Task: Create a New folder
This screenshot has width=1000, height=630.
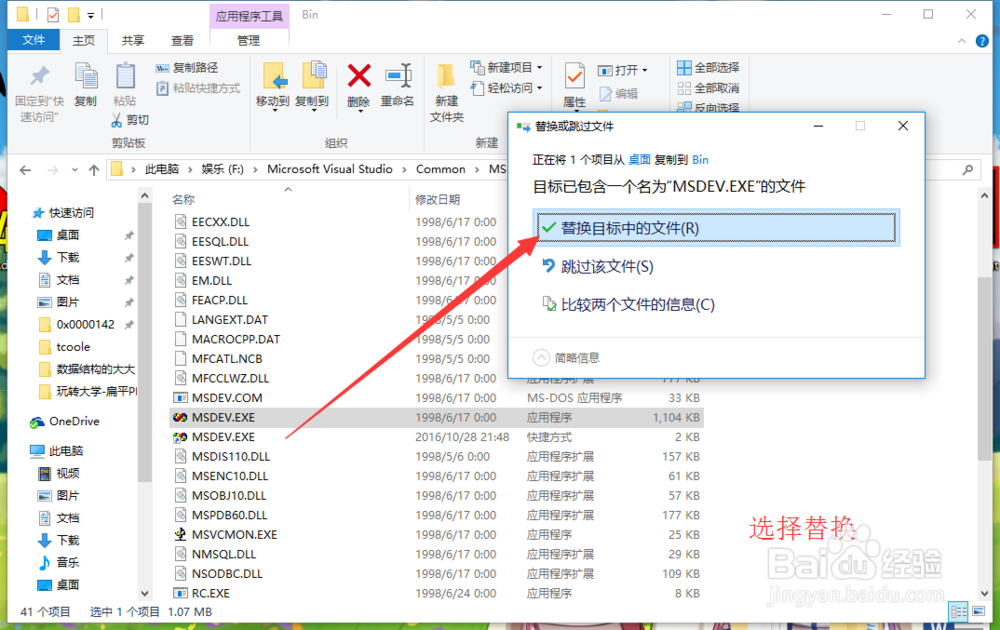Action: 446,92
